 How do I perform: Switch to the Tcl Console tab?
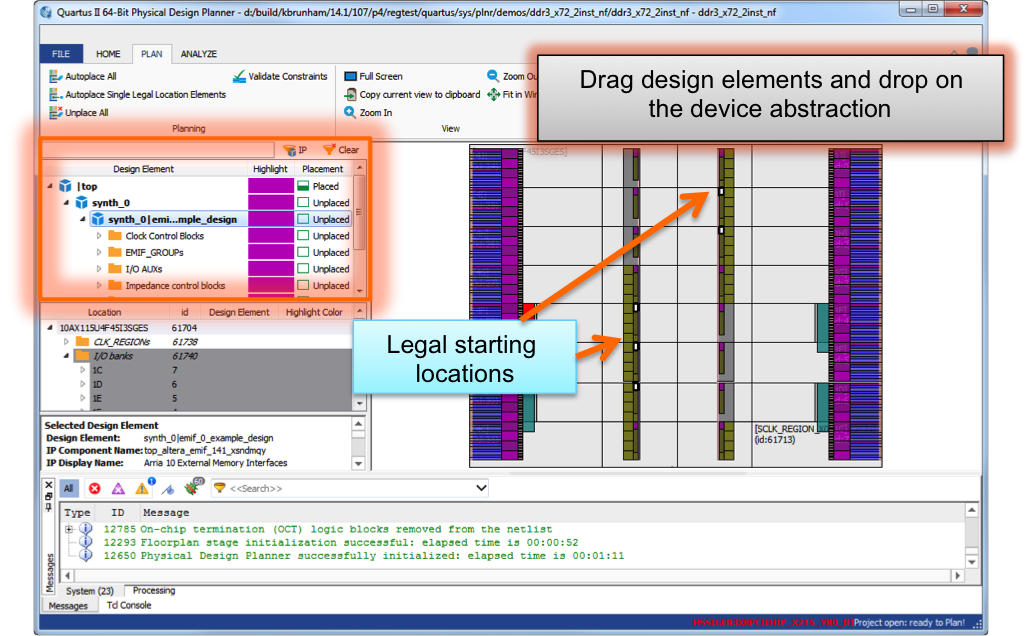tap(129, 606)
